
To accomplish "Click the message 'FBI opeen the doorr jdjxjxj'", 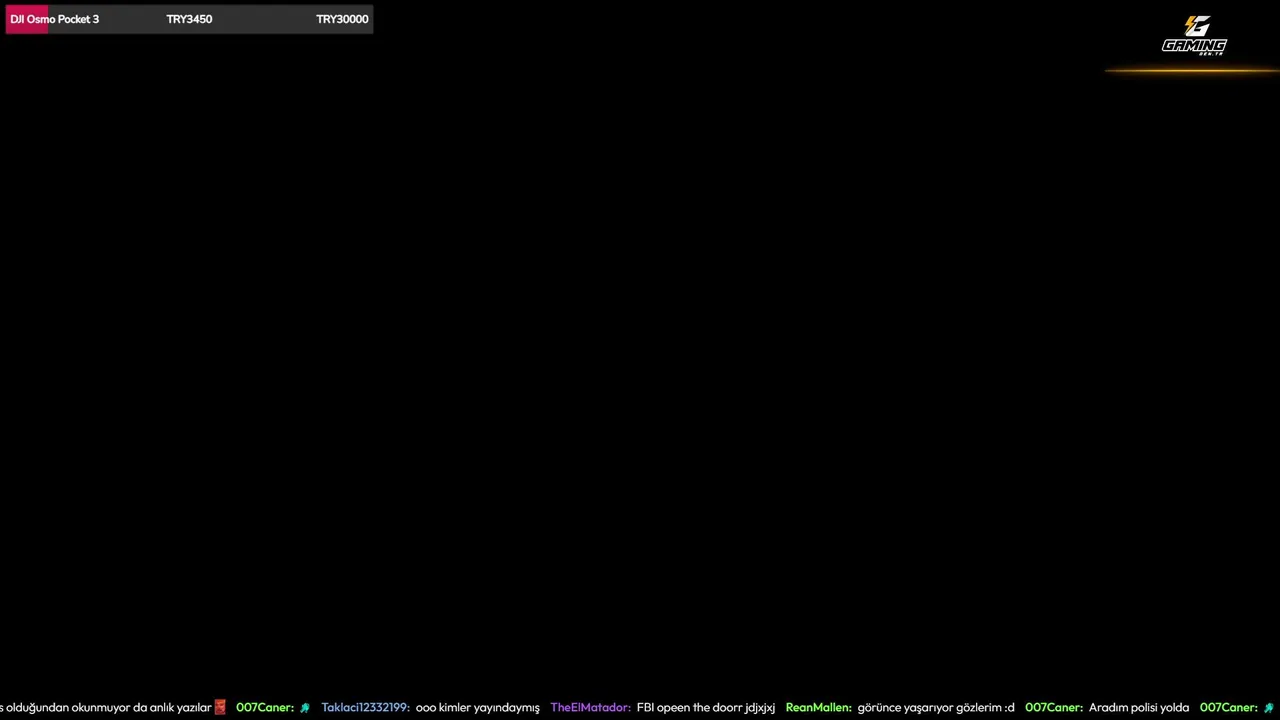I will click(x=706, y=707).
